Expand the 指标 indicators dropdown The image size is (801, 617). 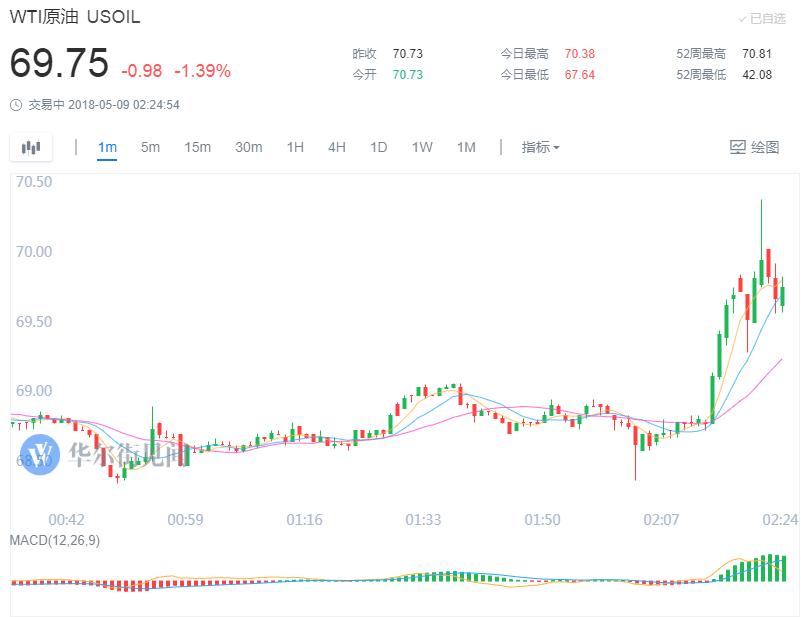(x=540, y=148)
